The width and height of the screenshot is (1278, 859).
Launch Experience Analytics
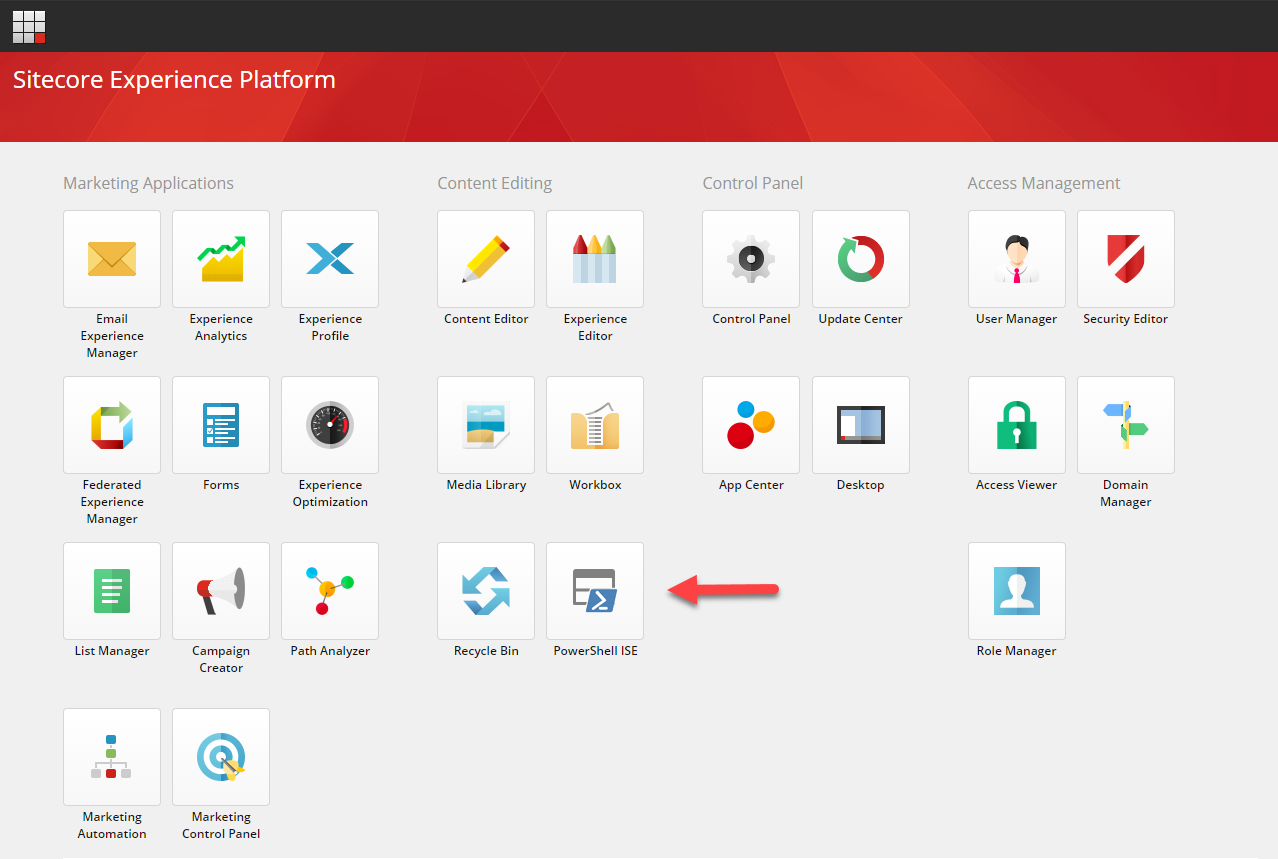pyautogui.click(x=221, y=259)
